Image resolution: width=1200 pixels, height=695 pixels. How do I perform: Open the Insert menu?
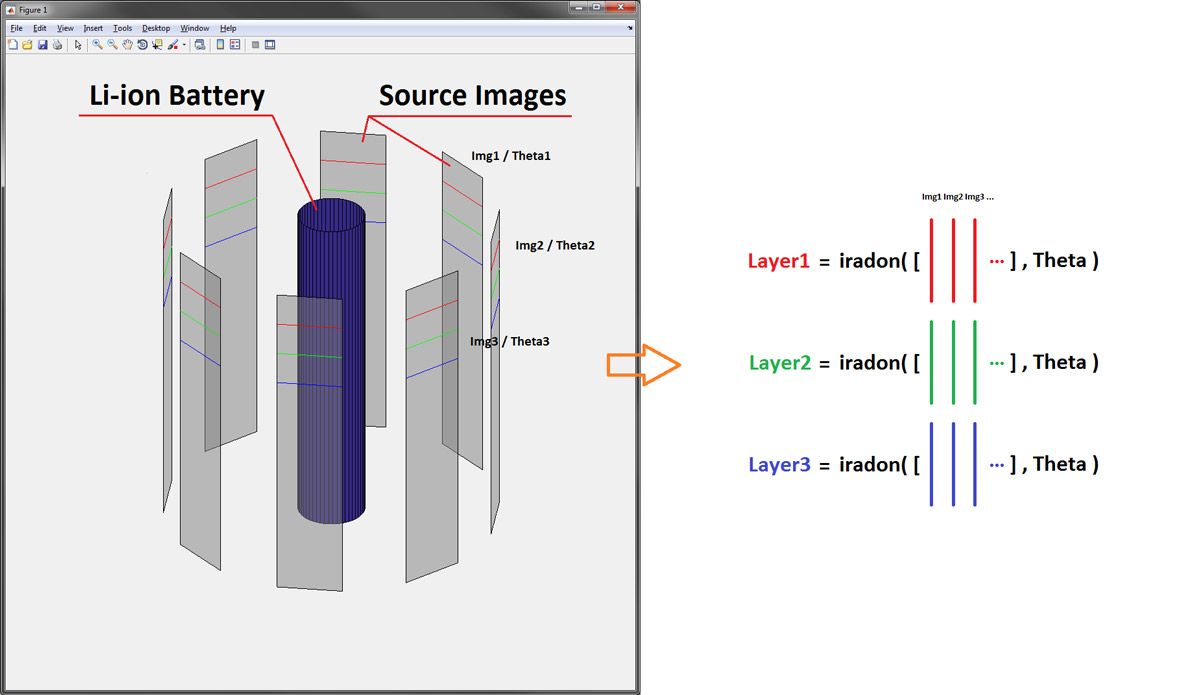click(x=93, y=28)
